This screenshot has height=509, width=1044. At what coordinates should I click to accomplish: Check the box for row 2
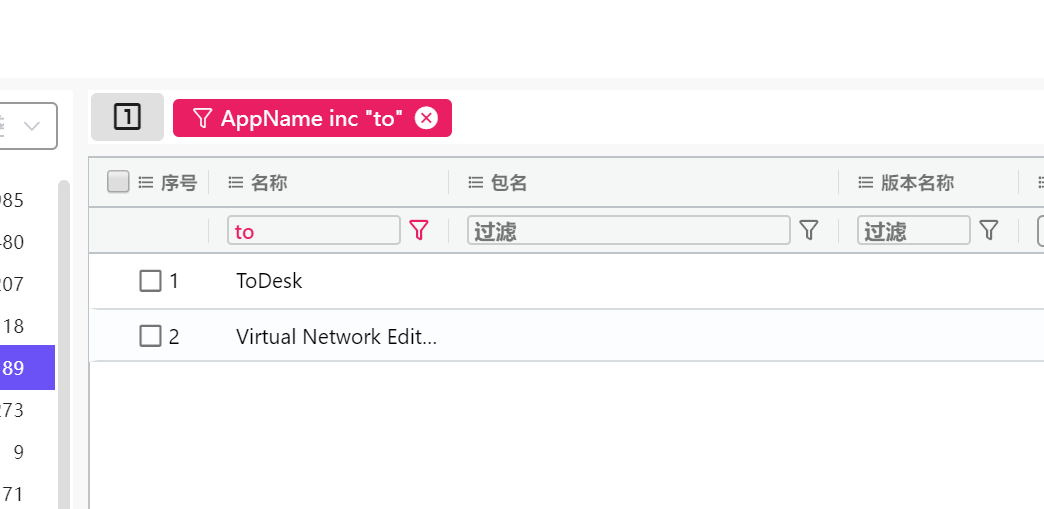click(x=150, y=336)
